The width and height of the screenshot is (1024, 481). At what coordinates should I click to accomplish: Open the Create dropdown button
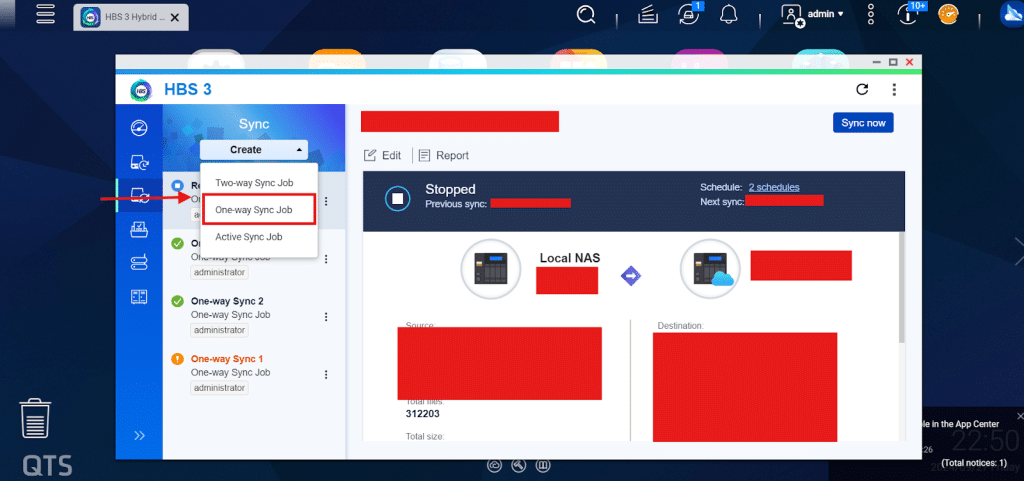(253, 149)
